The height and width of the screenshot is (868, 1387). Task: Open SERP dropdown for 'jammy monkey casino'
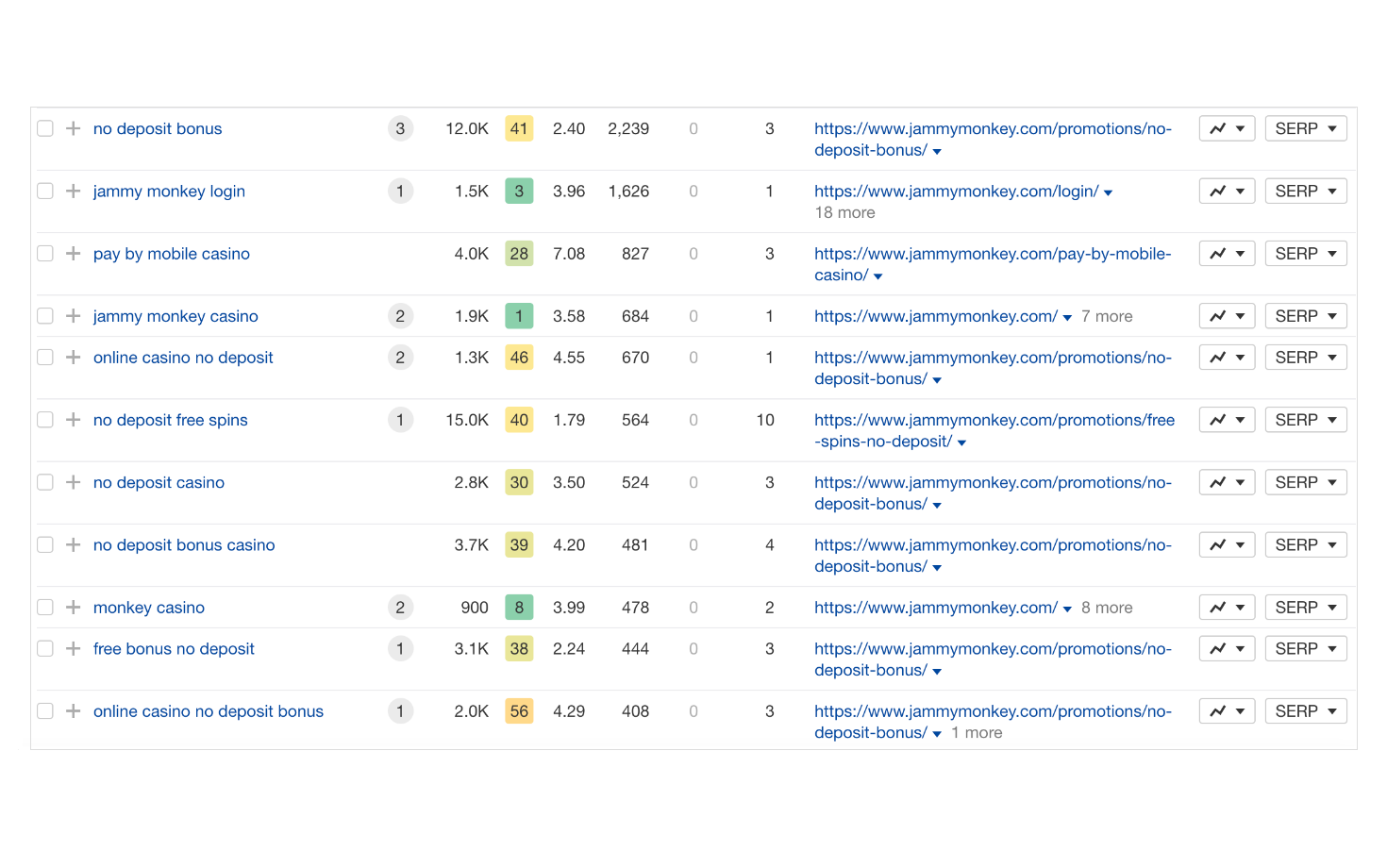pos(1306,316)
